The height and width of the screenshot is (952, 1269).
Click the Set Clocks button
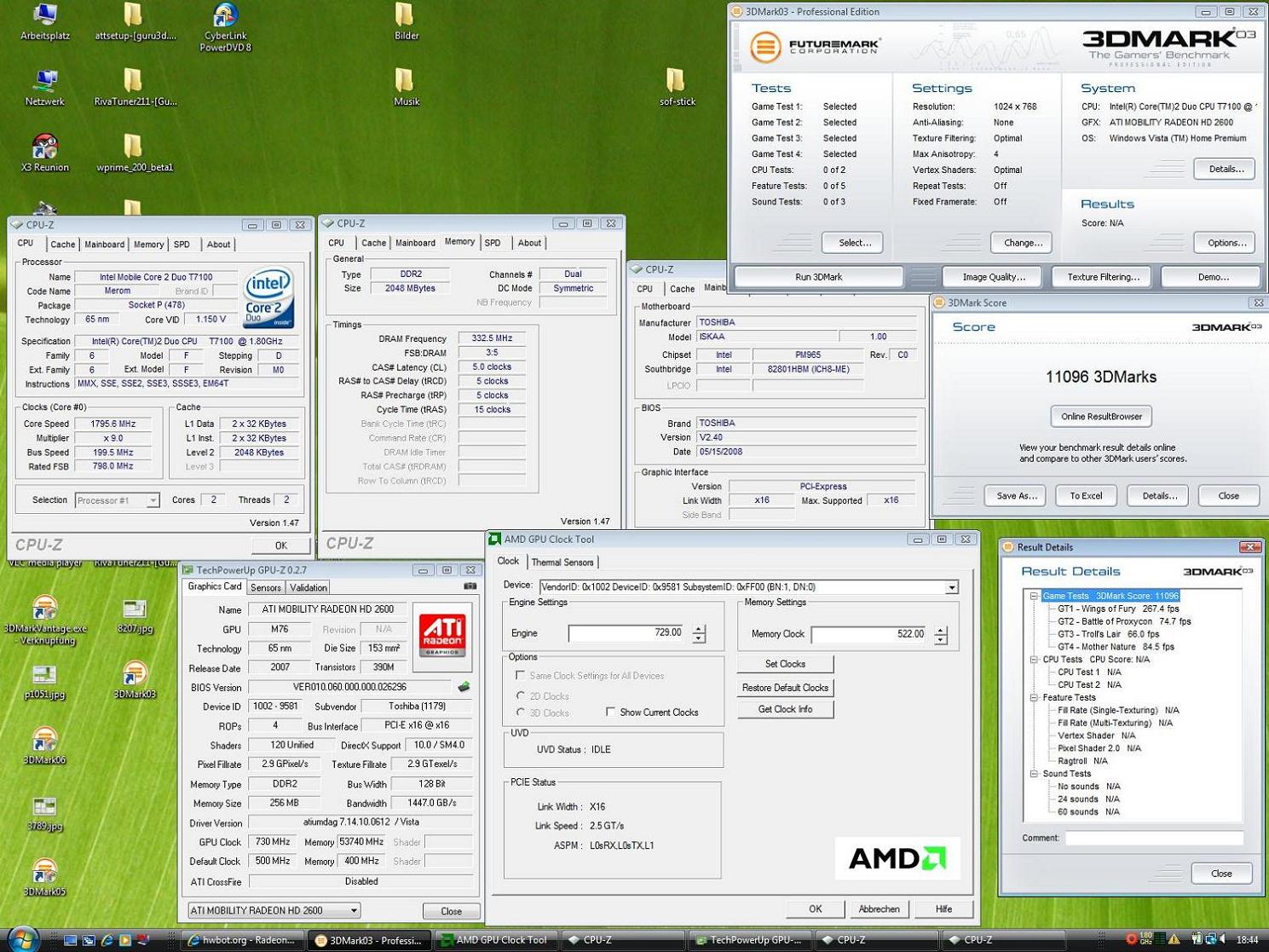[785, 664]
